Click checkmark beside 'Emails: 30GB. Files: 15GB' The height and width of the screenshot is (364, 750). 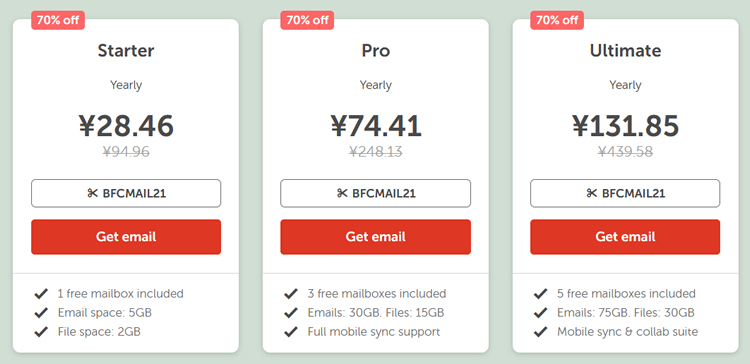(291, 312)
